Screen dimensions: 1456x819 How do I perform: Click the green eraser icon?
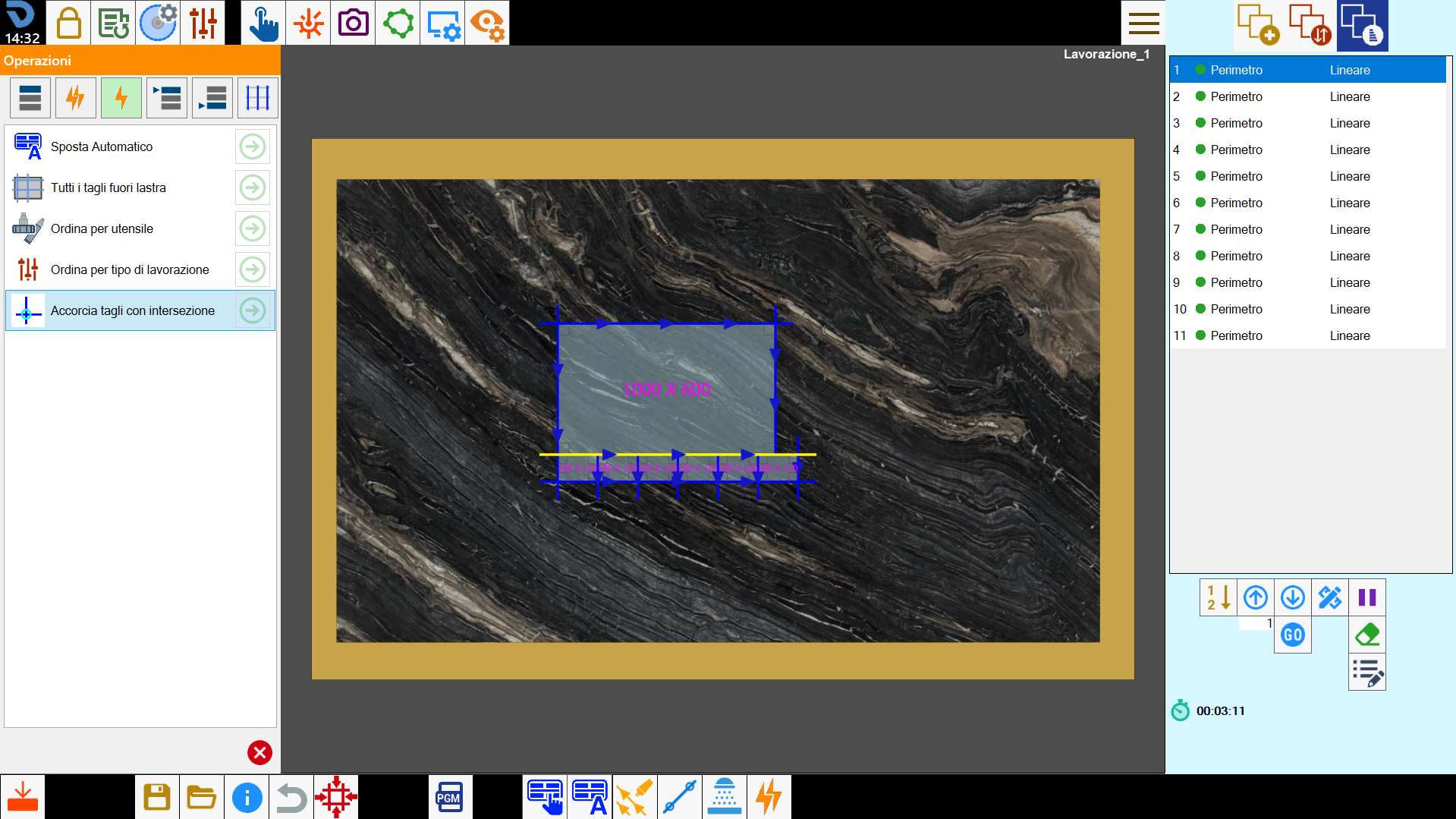coord(1367,635)
